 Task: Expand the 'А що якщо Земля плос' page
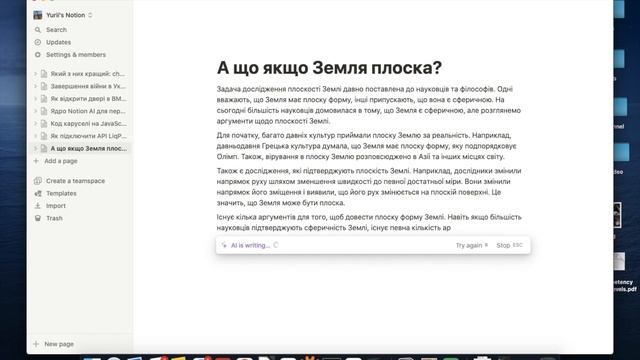click(x=36, y=149)
